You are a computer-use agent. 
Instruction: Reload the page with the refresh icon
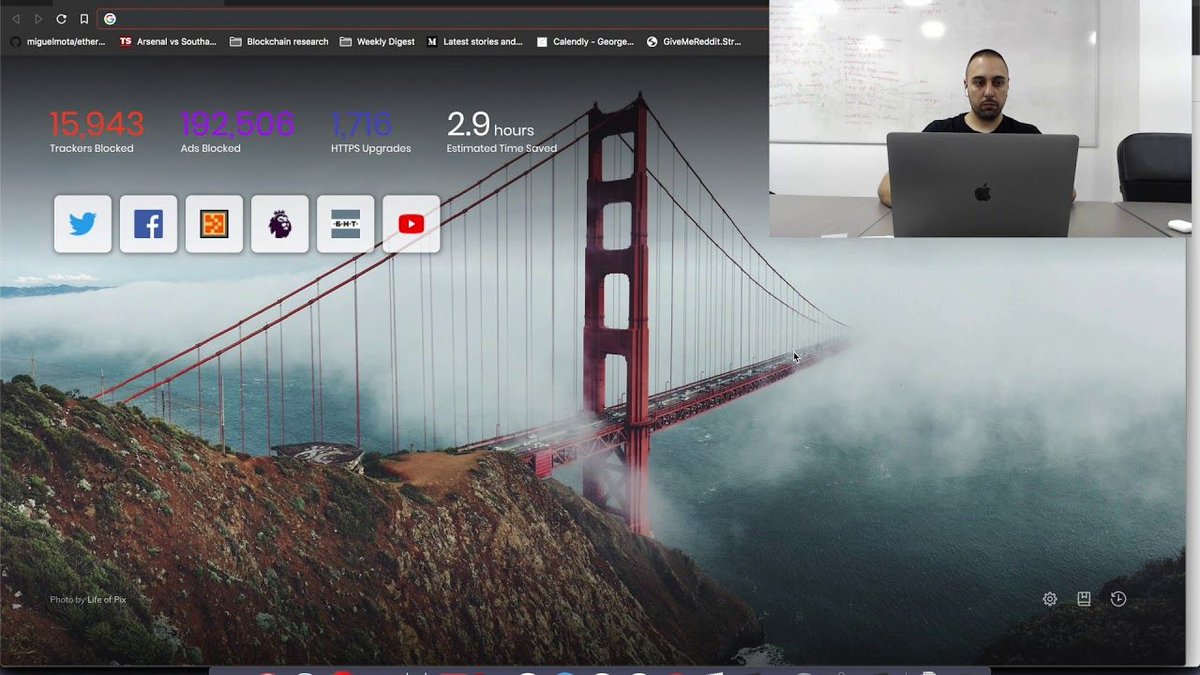(61, 19)
